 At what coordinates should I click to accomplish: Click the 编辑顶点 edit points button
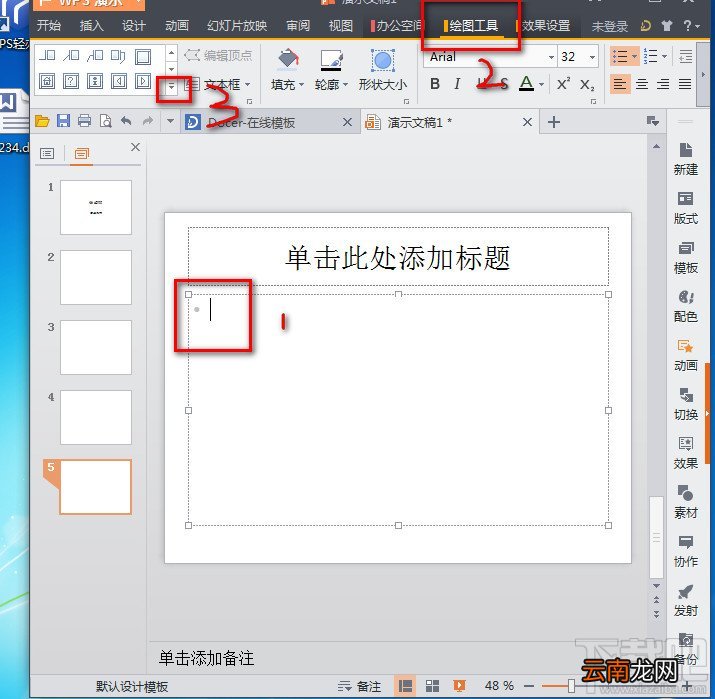coord(218,56)
